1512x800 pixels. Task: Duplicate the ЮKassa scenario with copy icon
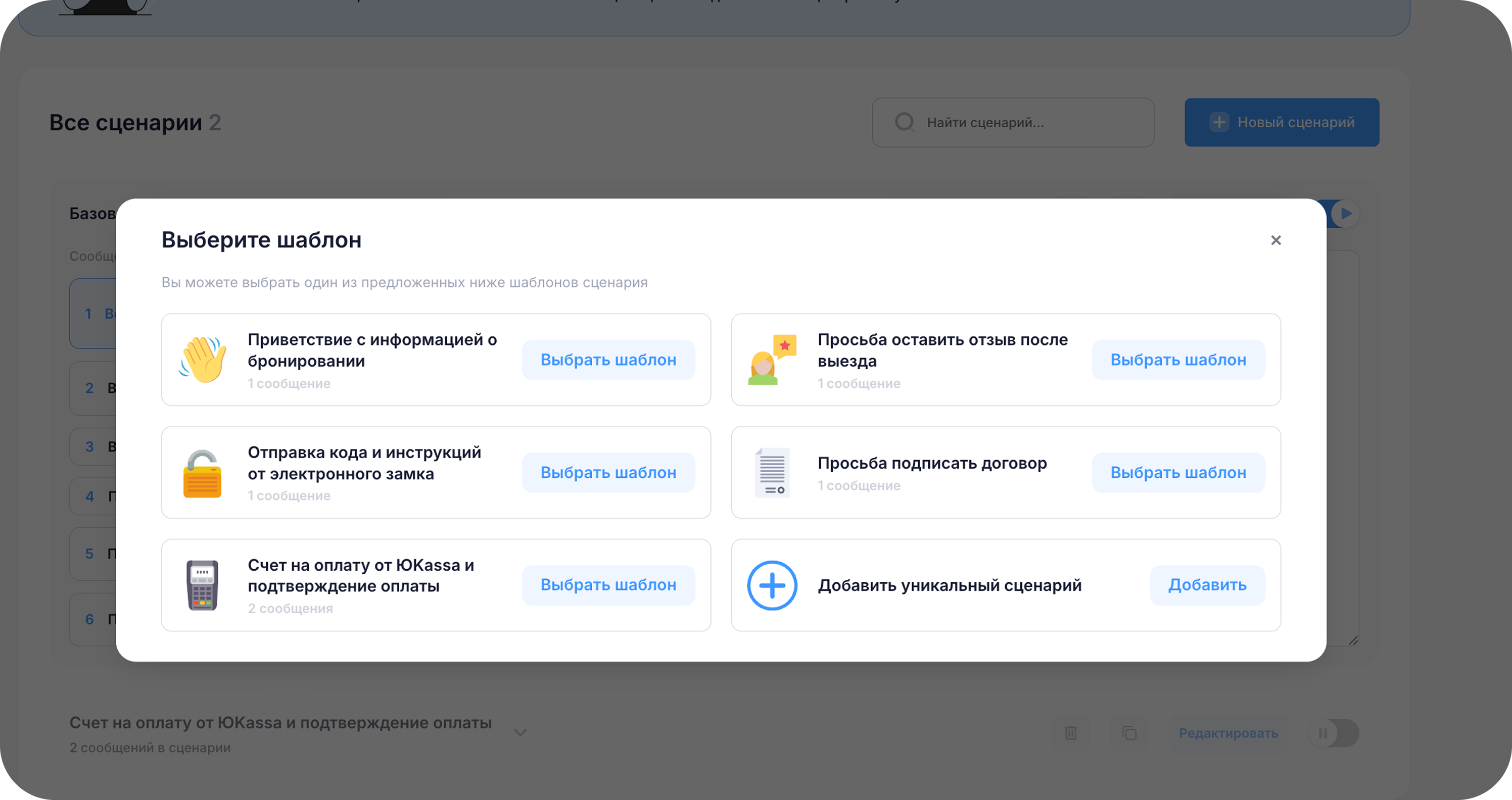click(x=1129, y=733)
